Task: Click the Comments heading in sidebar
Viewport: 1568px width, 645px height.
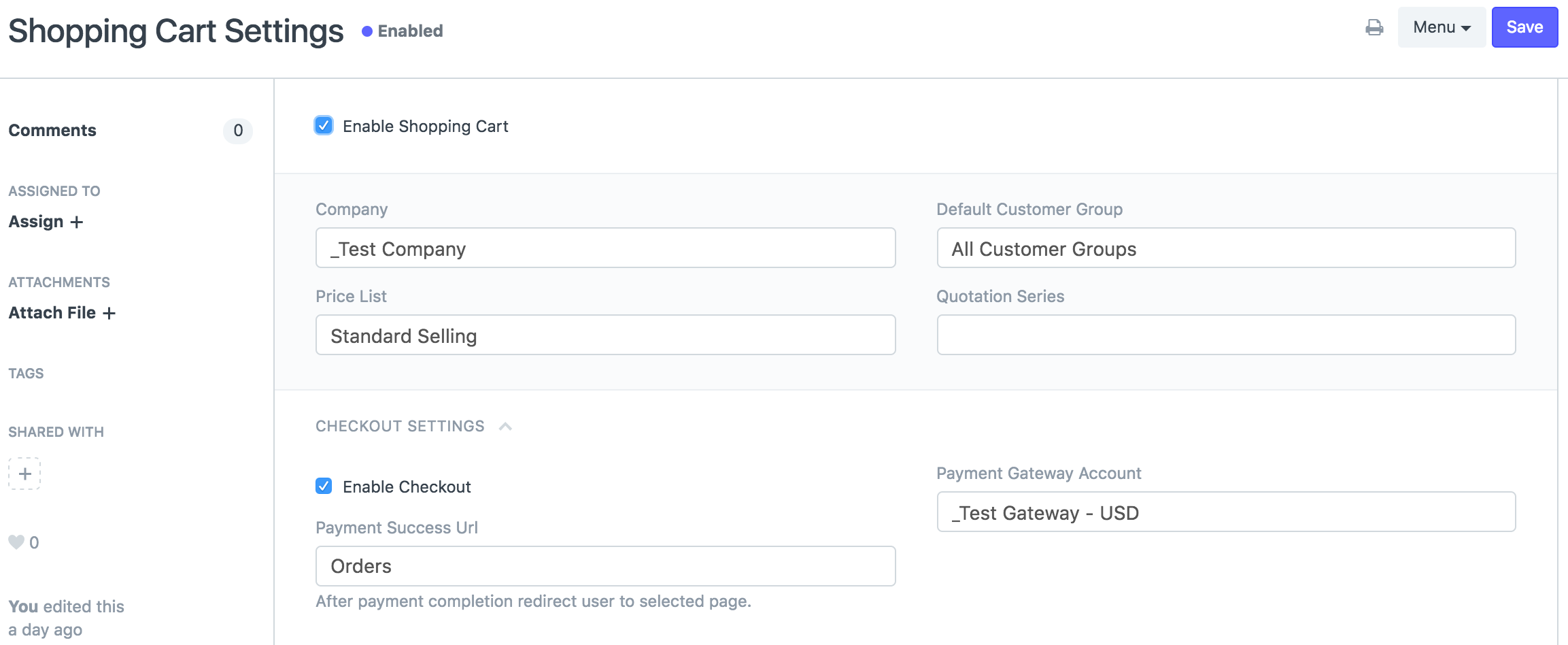Action: 52,131
